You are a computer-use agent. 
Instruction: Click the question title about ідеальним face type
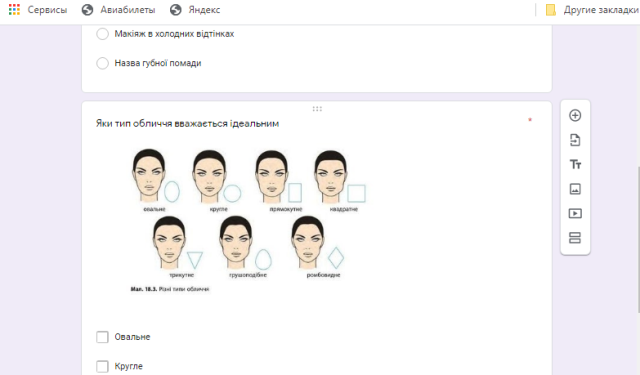coord(187,124)
